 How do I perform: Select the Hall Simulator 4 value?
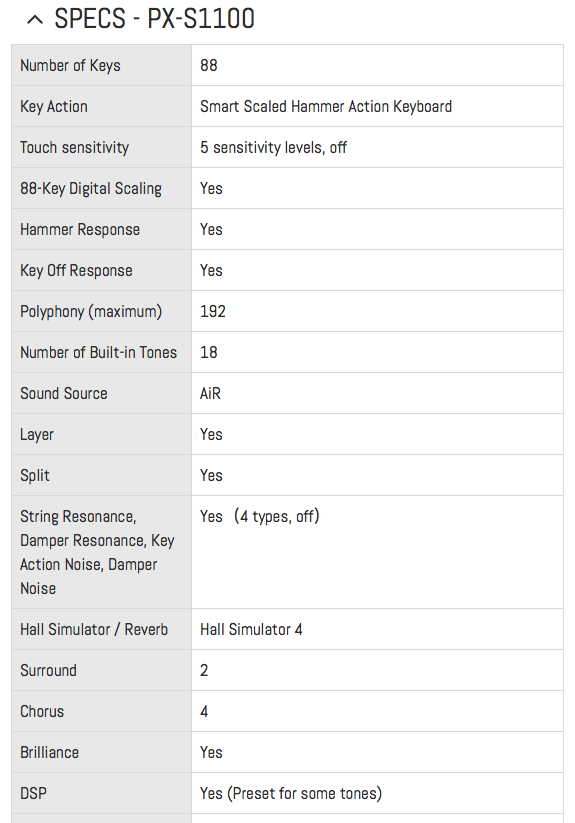tap(251, 629)
